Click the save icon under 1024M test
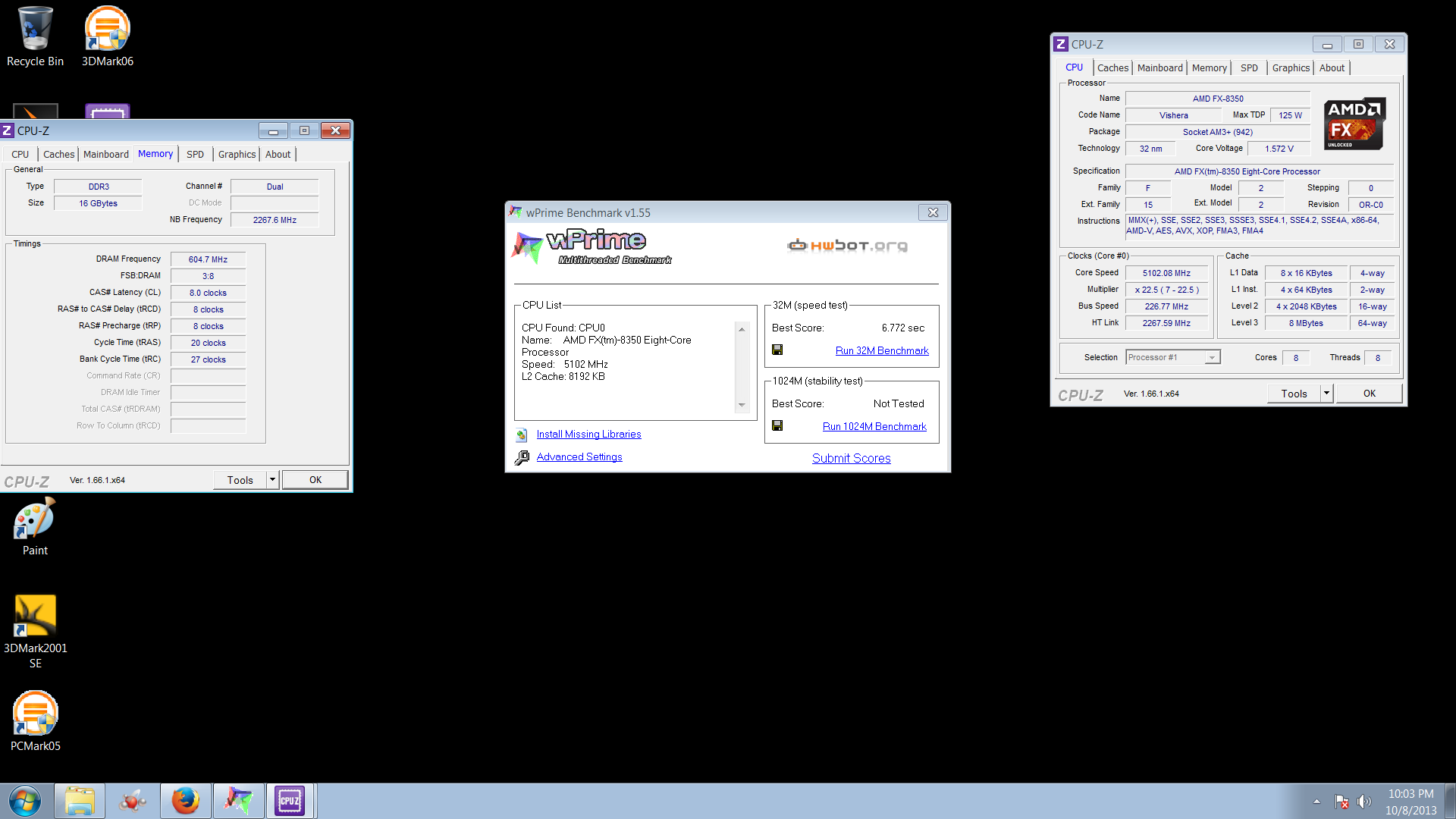Screen dimensions: 1456x819 point(777,425)
